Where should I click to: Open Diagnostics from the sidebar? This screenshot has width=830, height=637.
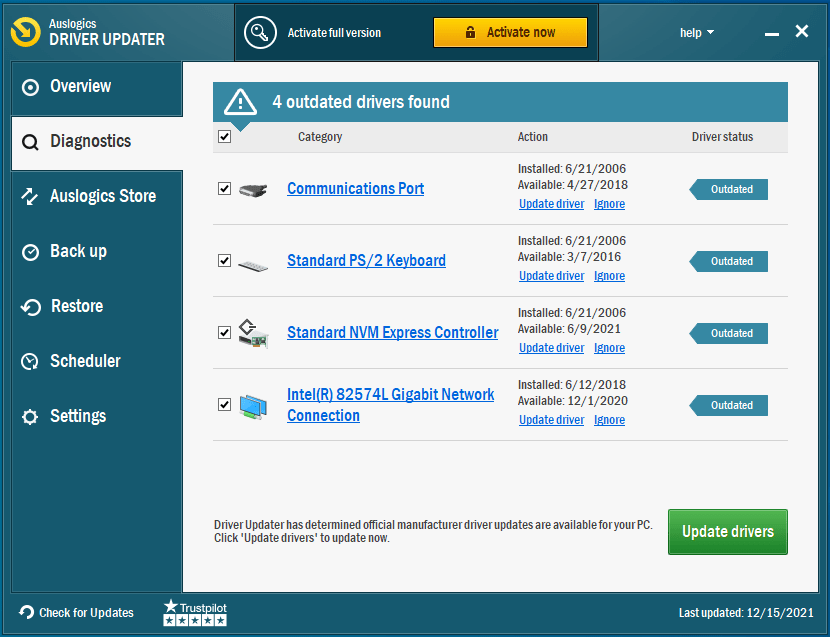[29, 141]
